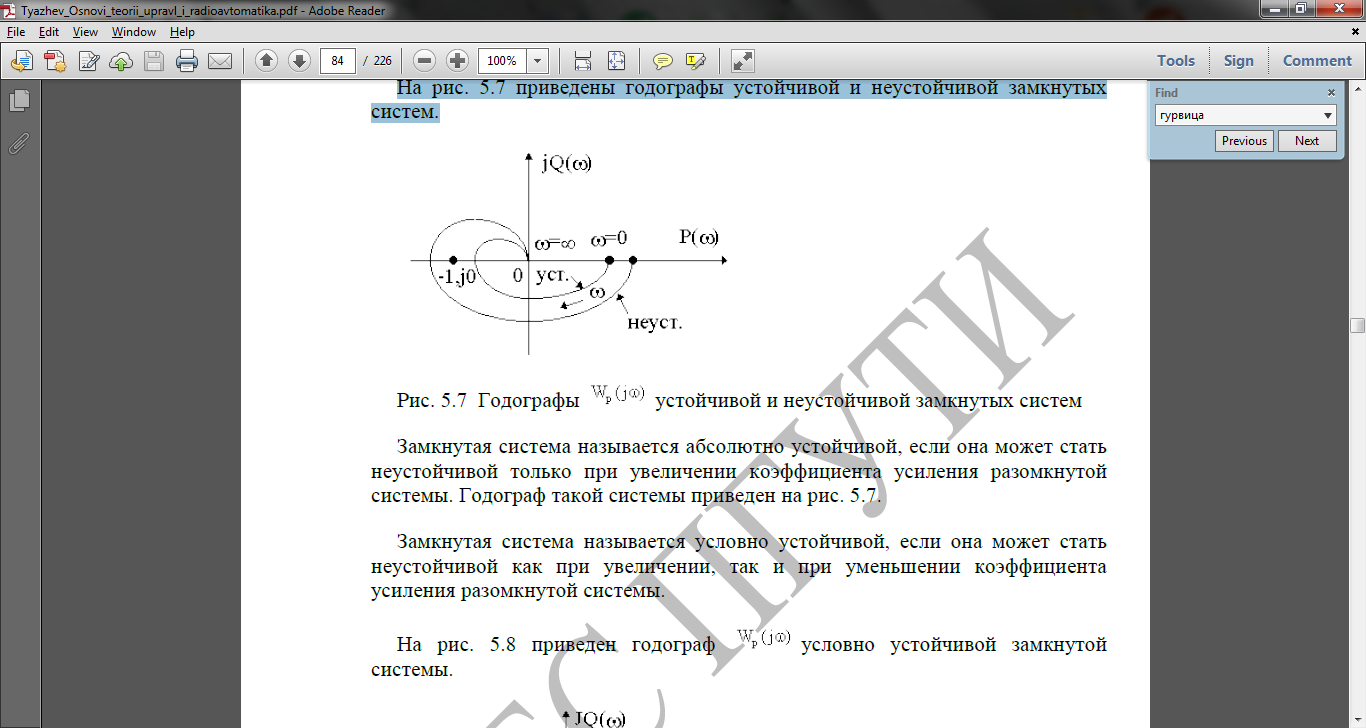Image resolution: width=1366 pixels, height=728 pixels.
Task: Click the 'jQ(ω)' axis label of Fig. 5.7
Action: coord(566,164)
